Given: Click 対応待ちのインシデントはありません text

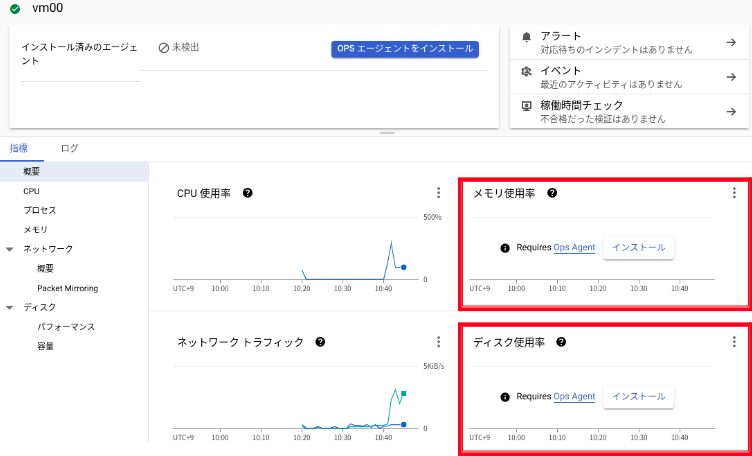Looking at the screenshot, I should tap(616, 50).
